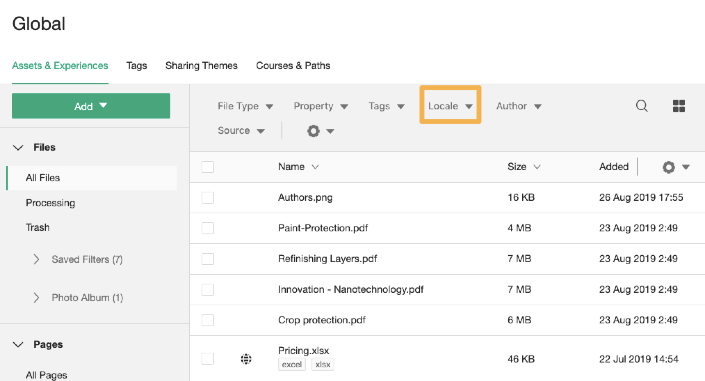
Task: Open All Pages in the sidebar
Action: (x=46, y=375)
